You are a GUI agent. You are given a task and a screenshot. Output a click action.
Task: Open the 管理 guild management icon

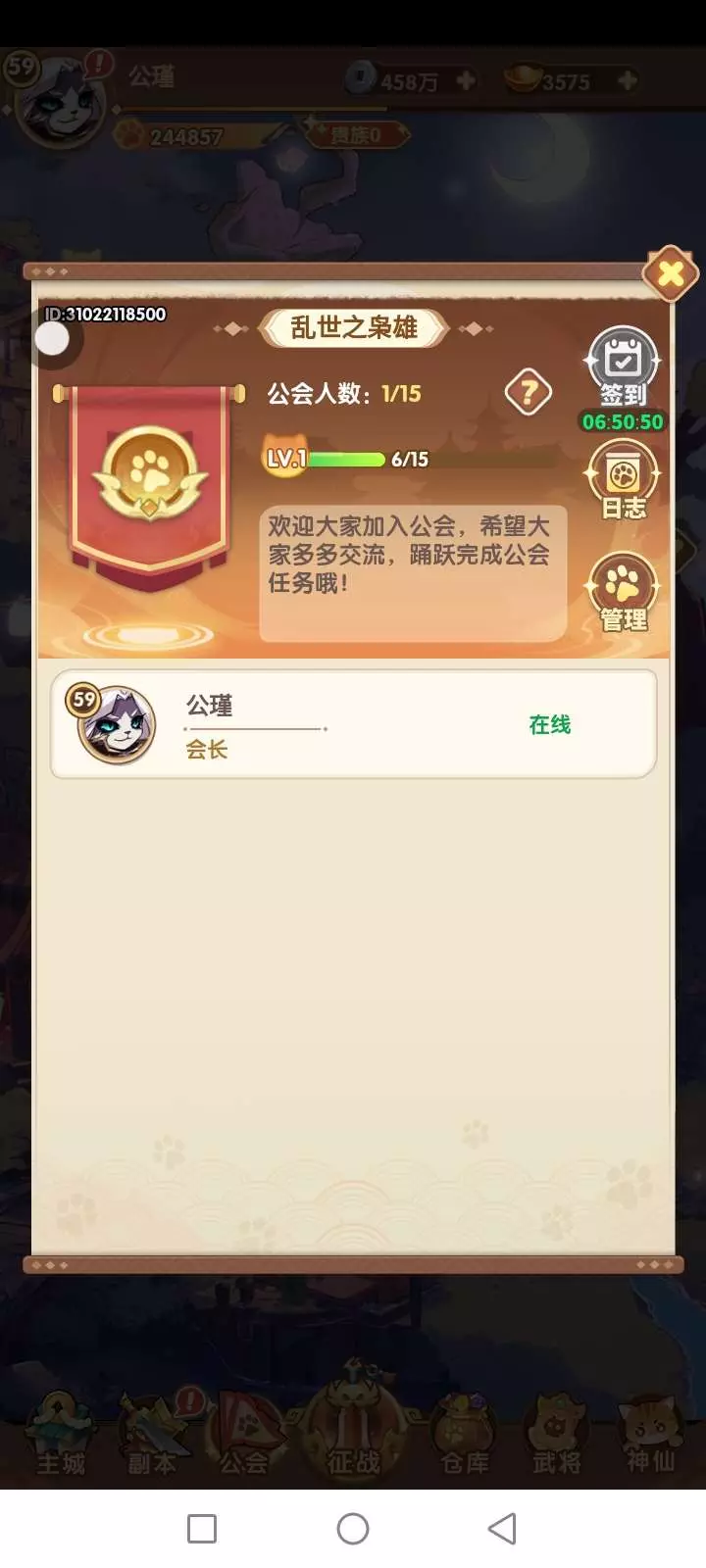[623, 593]
